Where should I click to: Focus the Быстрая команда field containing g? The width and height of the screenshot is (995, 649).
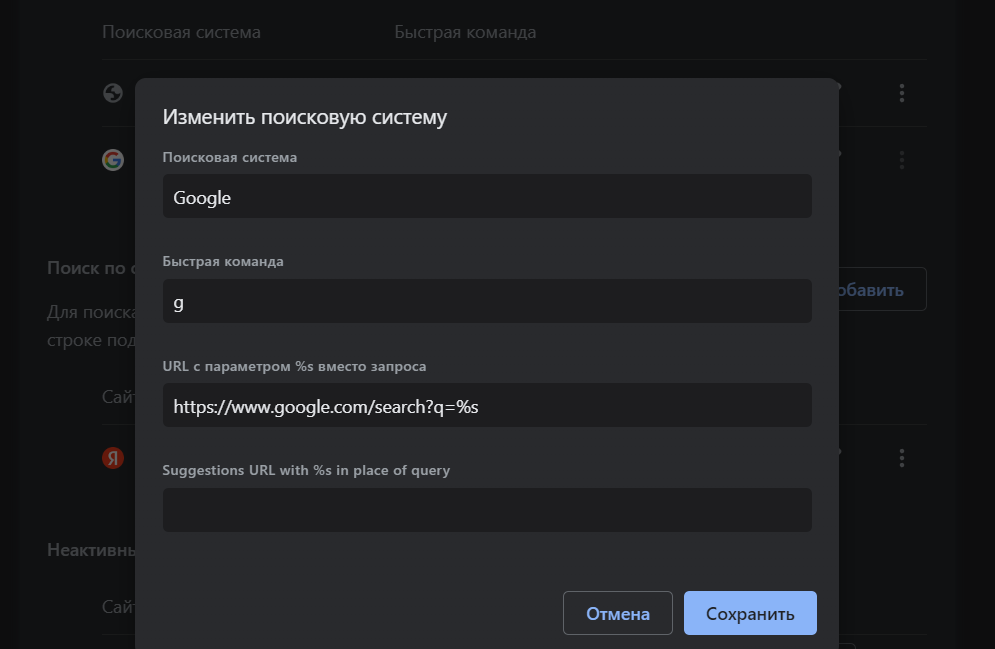pyautogui.click(x=487, y=301)
